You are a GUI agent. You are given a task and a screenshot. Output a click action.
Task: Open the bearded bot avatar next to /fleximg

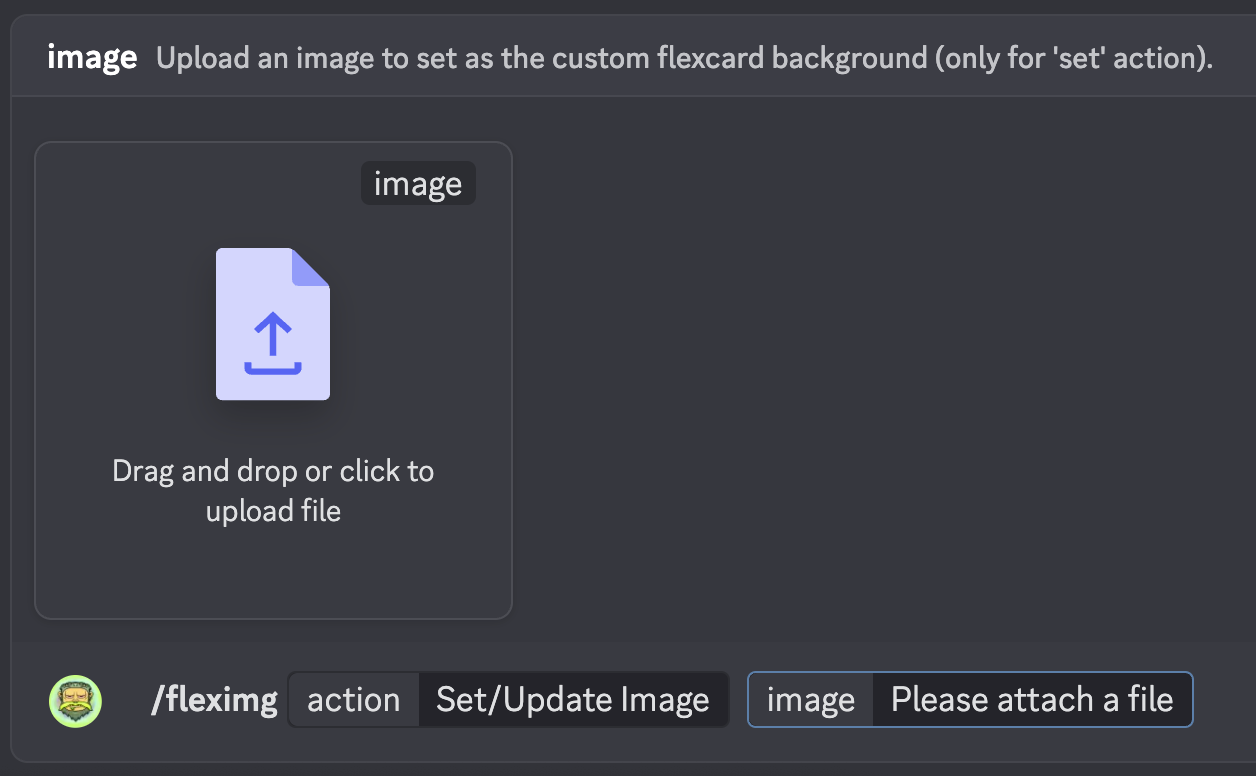[x=76, y=700]
